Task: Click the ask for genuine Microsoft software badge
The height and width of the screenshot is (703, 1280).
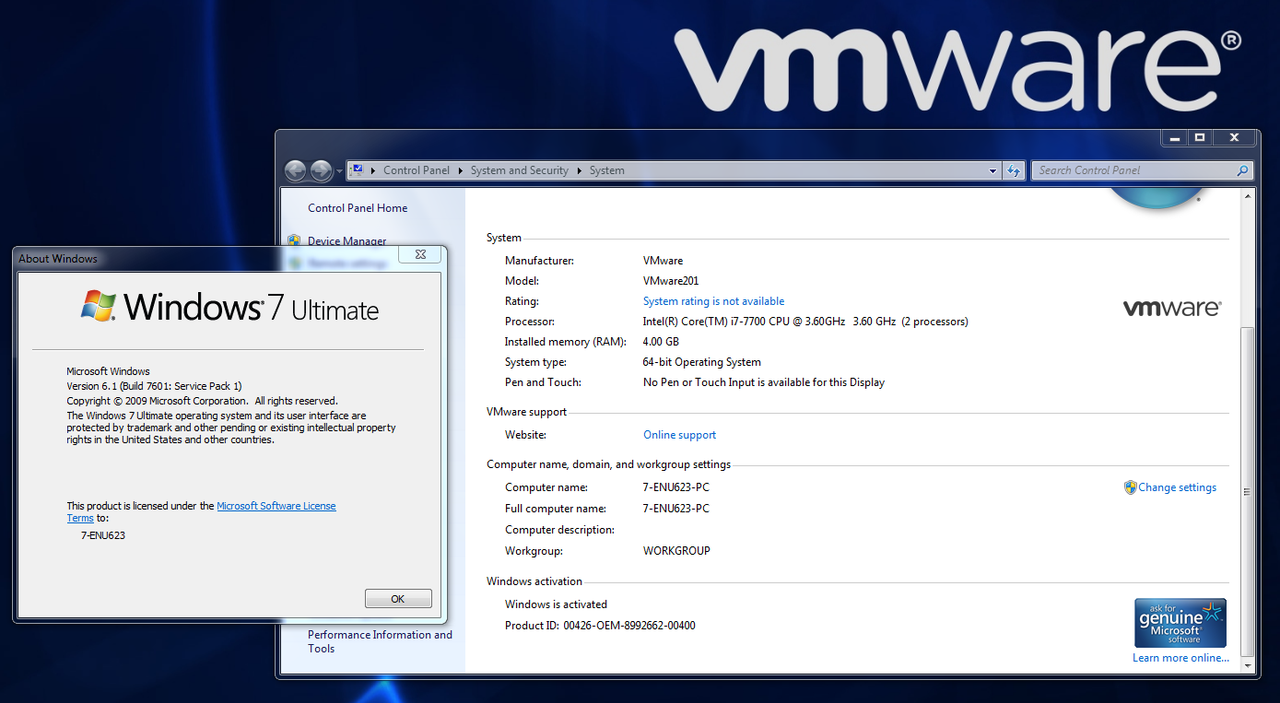Action: (x=1180, y=623)
